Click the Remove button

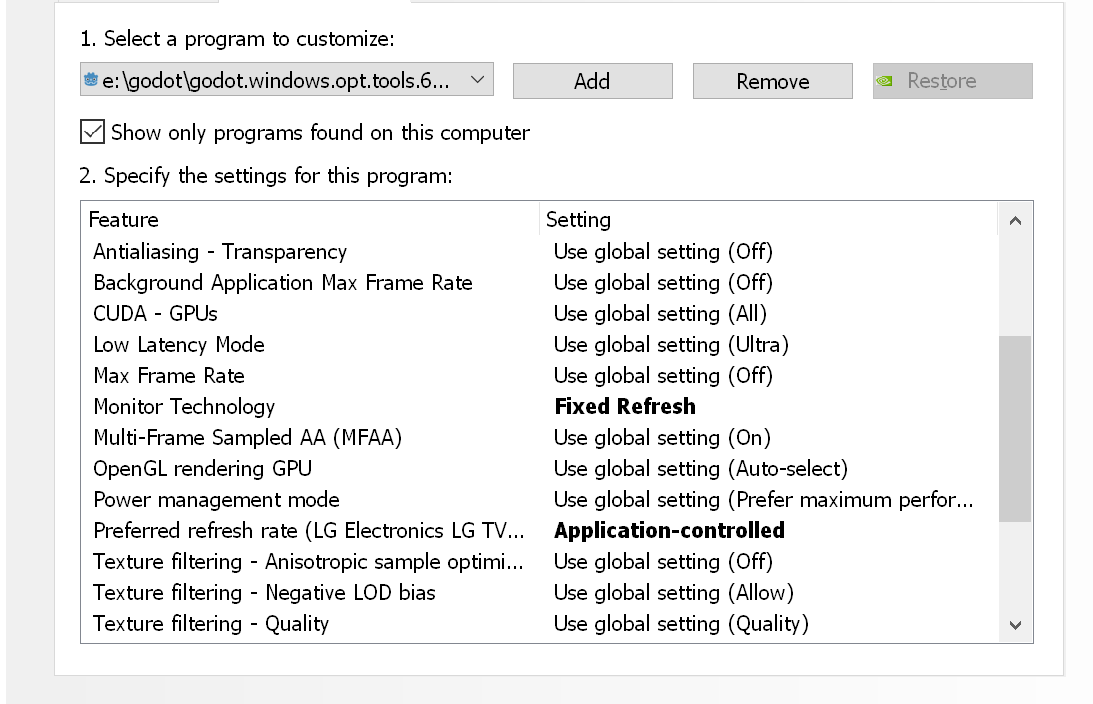[x=772, y=80]
